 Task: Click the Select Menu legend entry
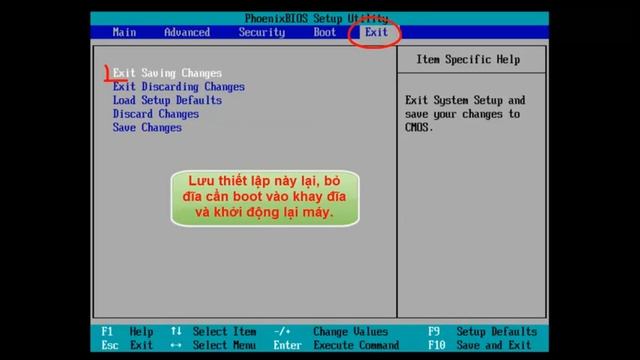(x=213, y=345)
